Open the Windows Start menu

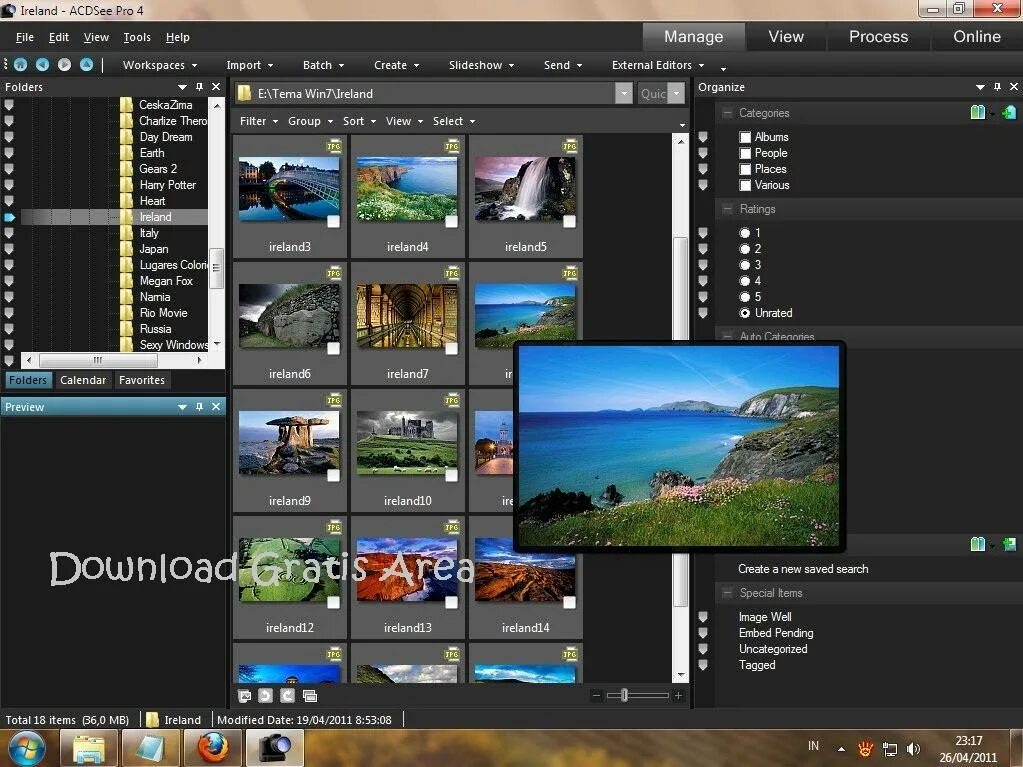click(x=26, y=748)
